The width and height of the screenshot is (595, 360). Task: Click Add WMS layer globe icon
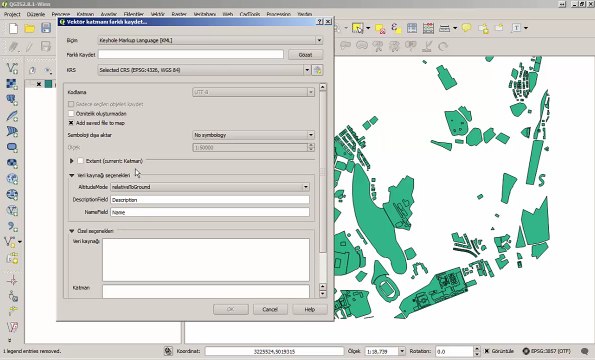12,179
